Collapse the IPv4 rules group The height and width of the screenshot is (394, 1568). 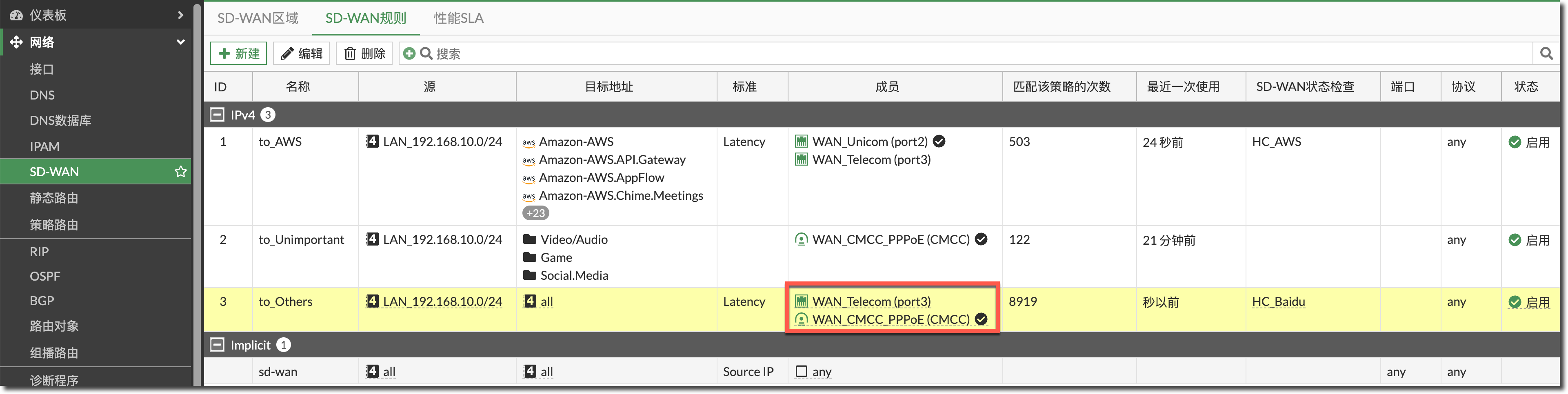click(217, 115)
